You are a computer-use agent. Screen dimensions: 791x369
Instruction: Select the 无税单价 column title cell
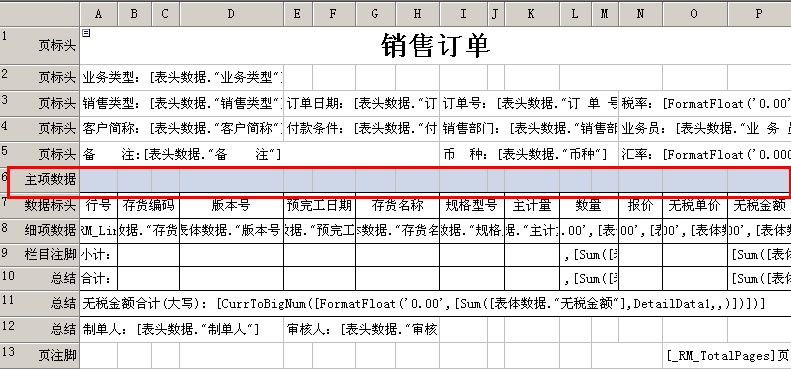pyautogui.click(x=695, y=205)
